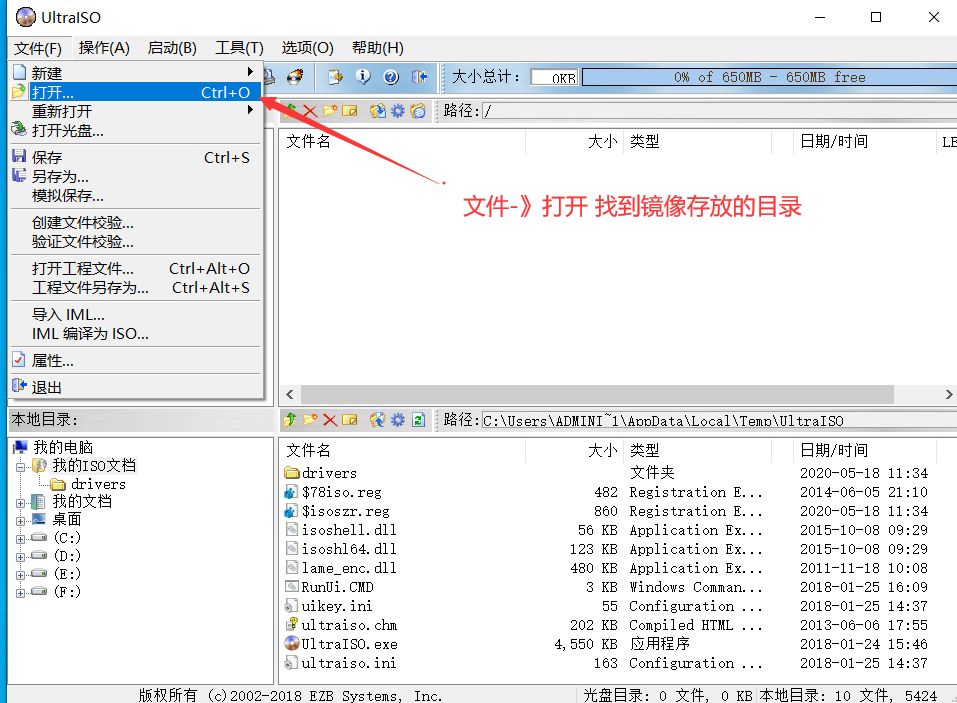The width and height of the screenshot is (957, 703).
Task: Expand the (D:) drive node
Action: 21,557
